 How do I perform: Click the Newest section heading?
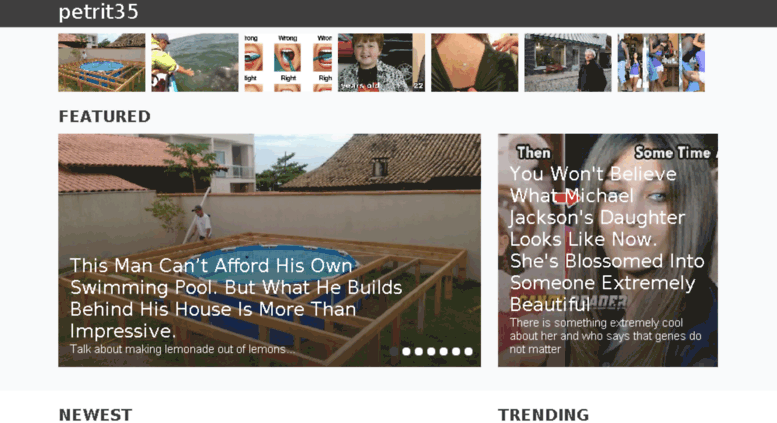click(96, 415)
